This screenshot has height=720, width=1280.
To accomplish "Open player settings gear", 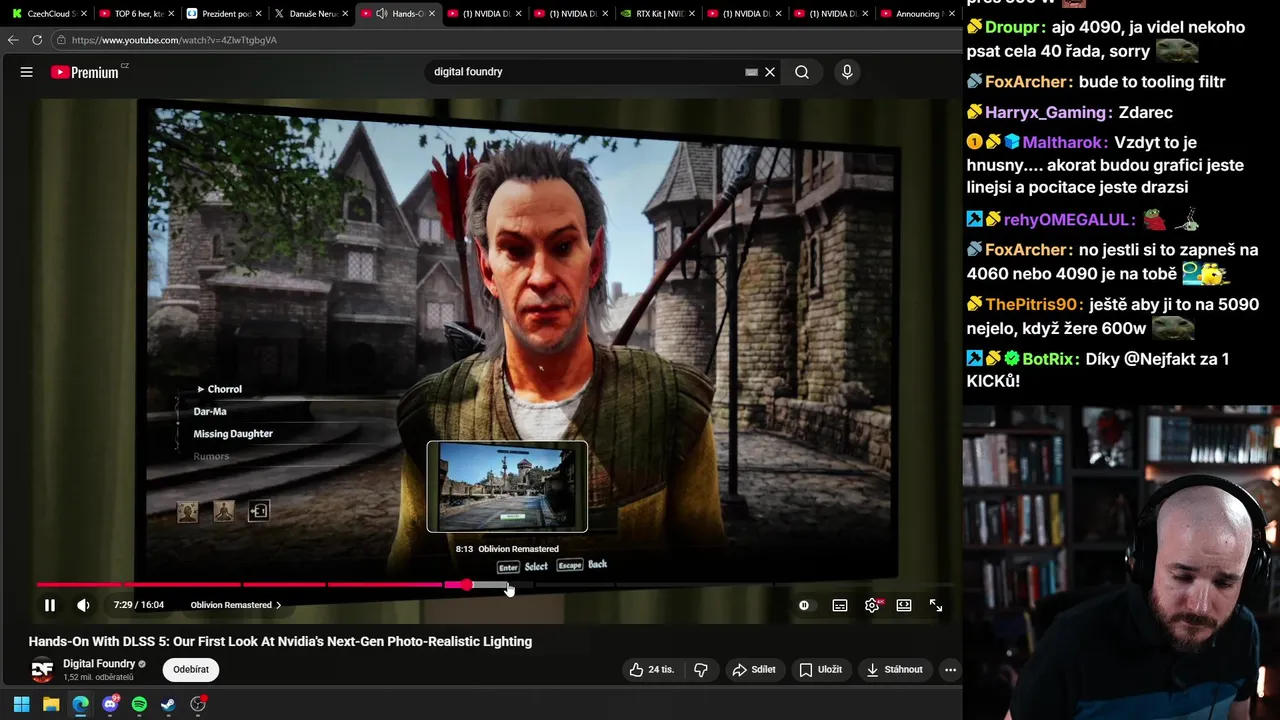I will click(x=872, y=605).
